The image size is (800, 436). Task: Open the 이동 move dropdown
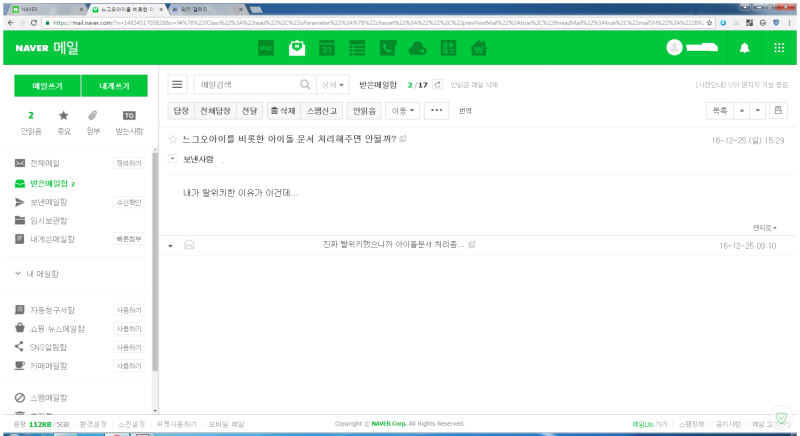403,111
